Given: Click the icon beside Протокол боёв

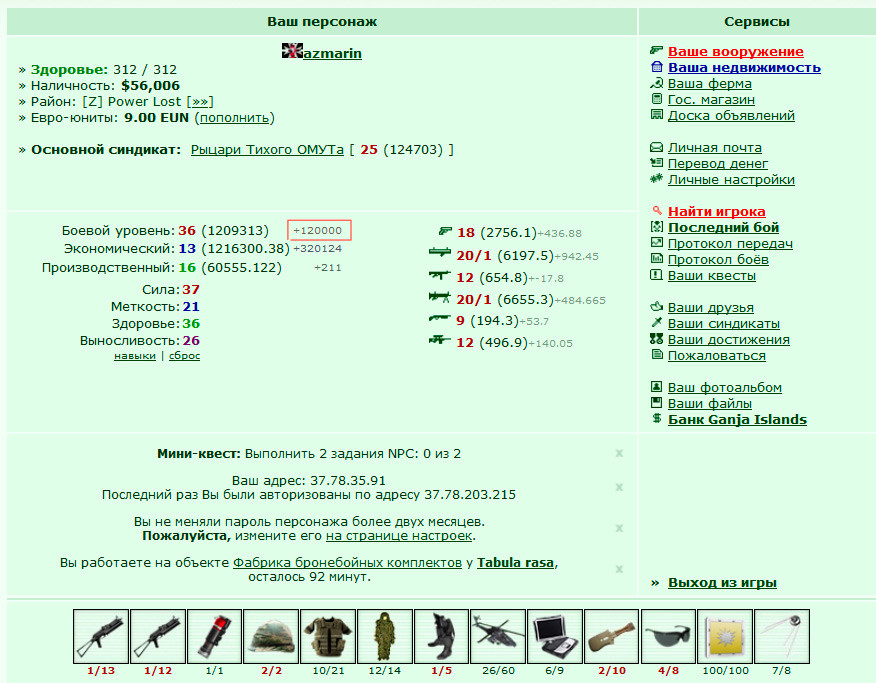Looking at the screenshot, I should pyautogui.click(x=656, y=259).
